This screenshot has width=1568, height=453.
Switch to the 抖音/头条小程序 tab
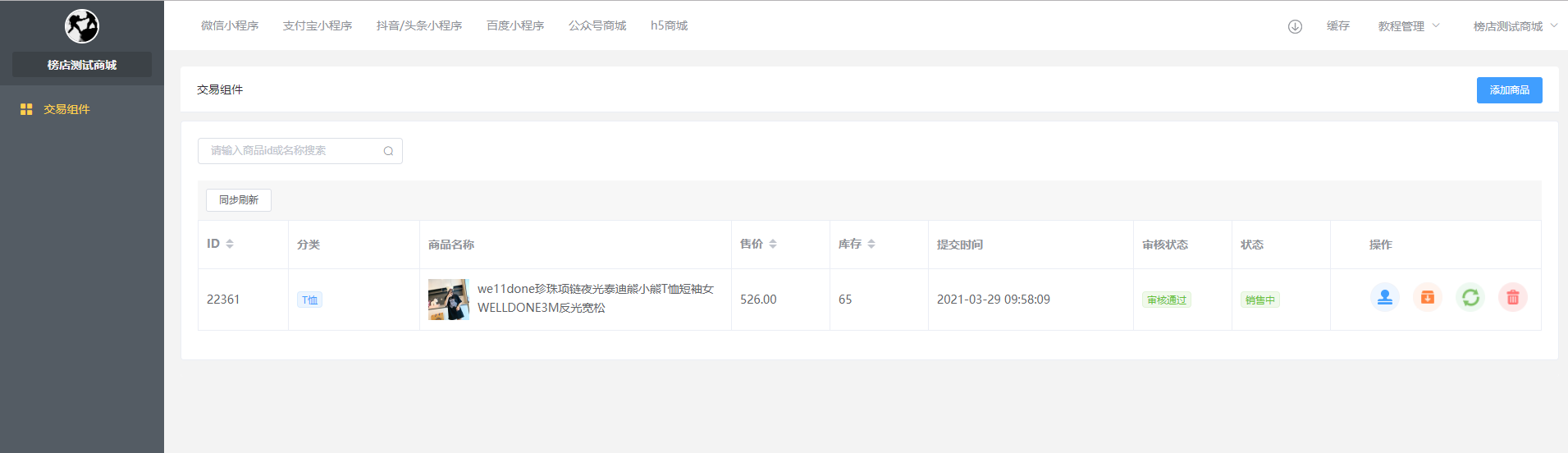419,25
